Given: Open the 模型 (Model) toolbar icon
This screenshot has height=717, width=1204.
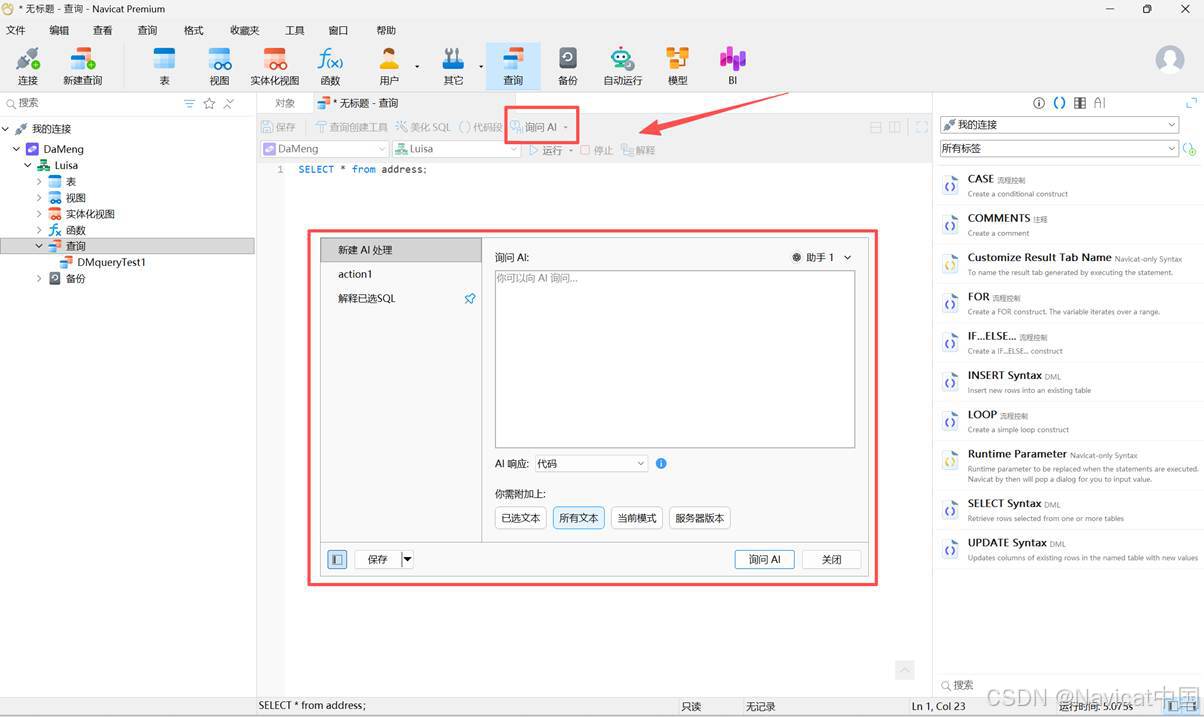Looking at the screenshot, I should click(677, 66).
